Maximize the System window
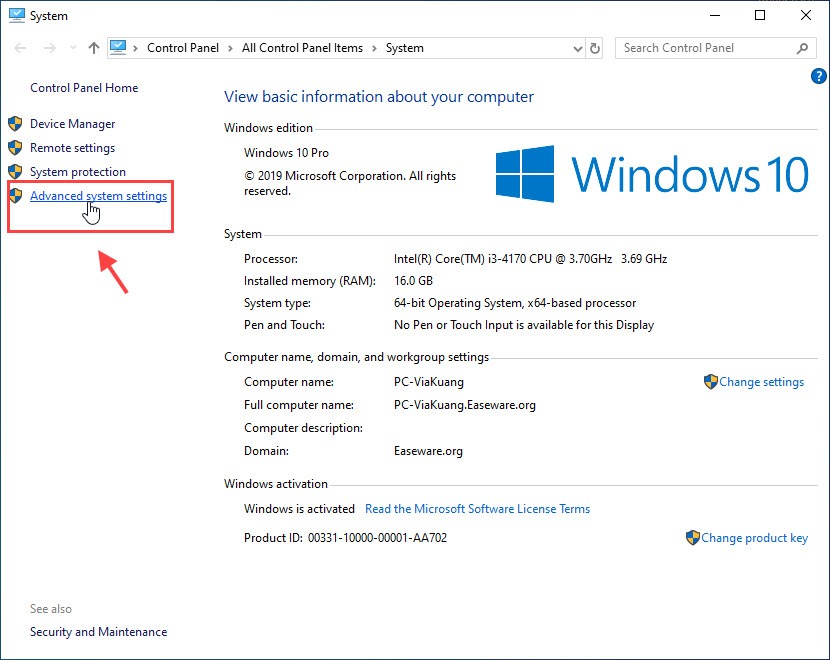830x660 pixels. [x=760, y=15]
